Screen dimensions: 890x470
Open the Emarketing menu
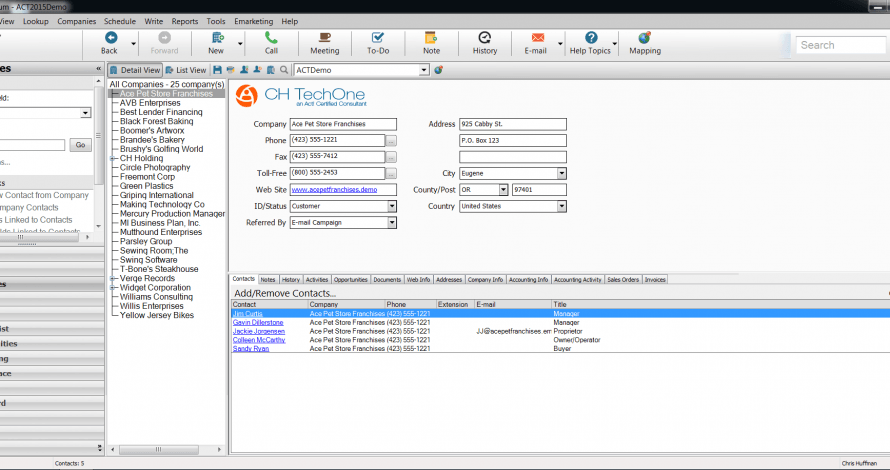(x=254, y=21)
